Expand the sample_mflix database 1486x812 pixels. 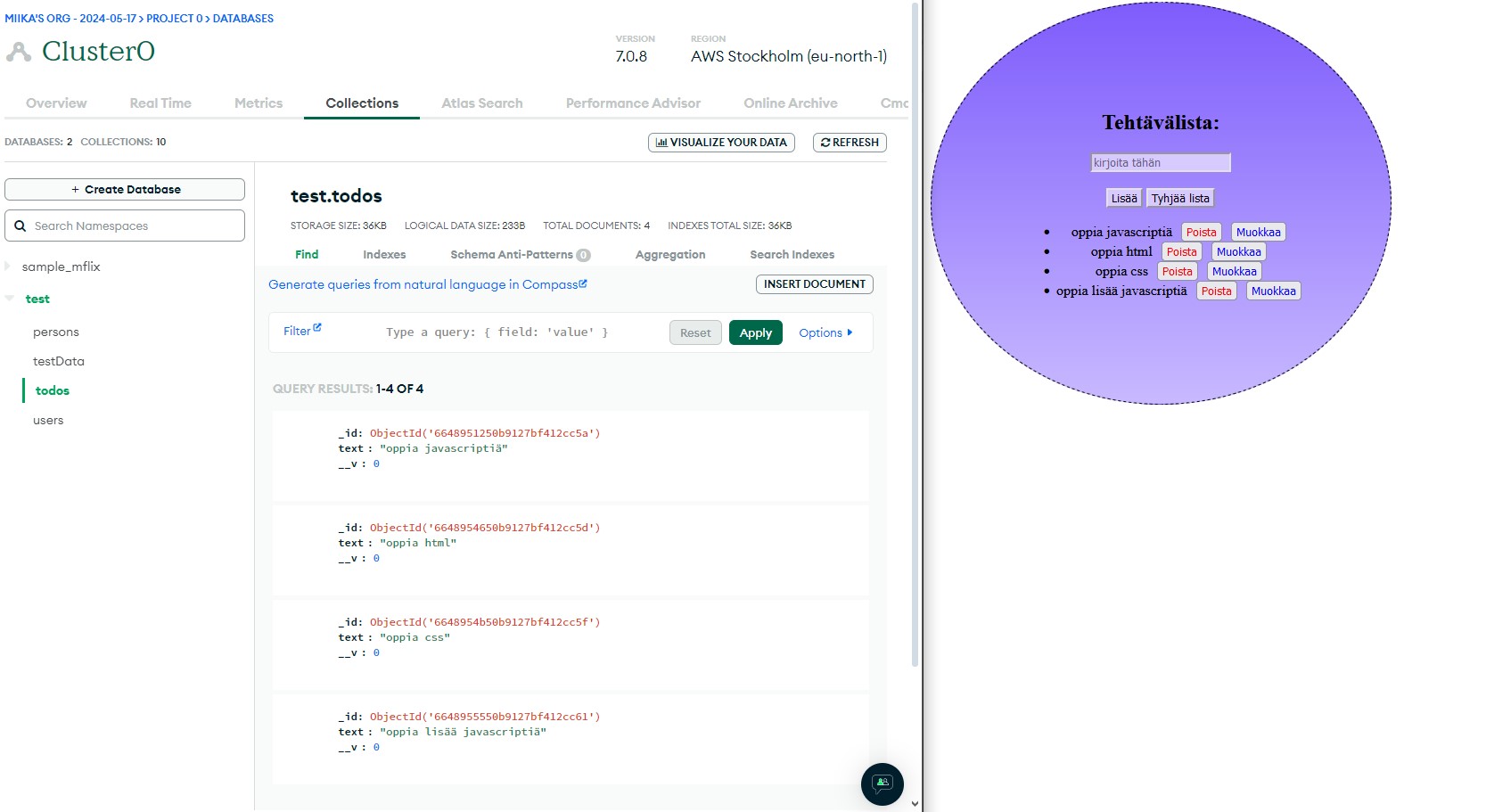[x=9, y=267]
